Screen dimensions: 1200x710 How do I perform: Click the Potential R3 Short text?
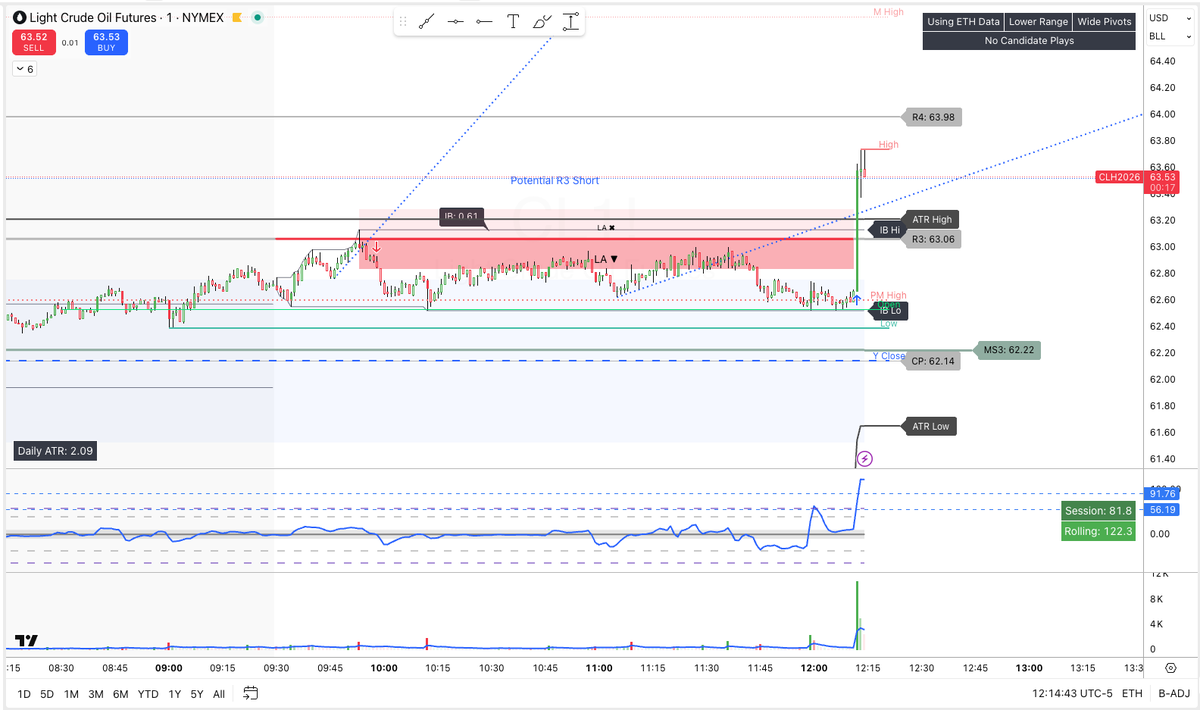click(555, 181)
